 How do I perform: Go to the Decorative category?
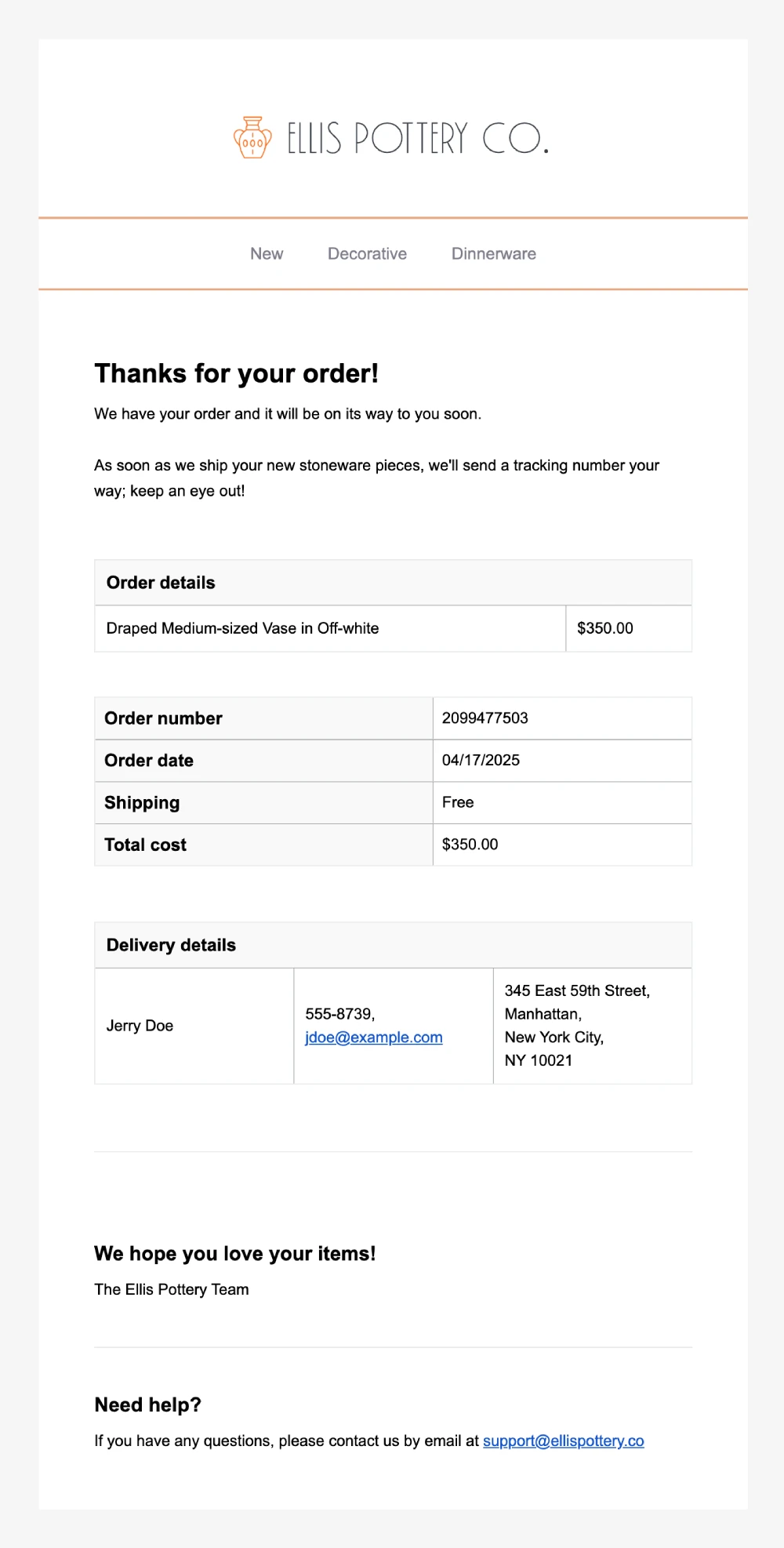(x=367, y=254)
